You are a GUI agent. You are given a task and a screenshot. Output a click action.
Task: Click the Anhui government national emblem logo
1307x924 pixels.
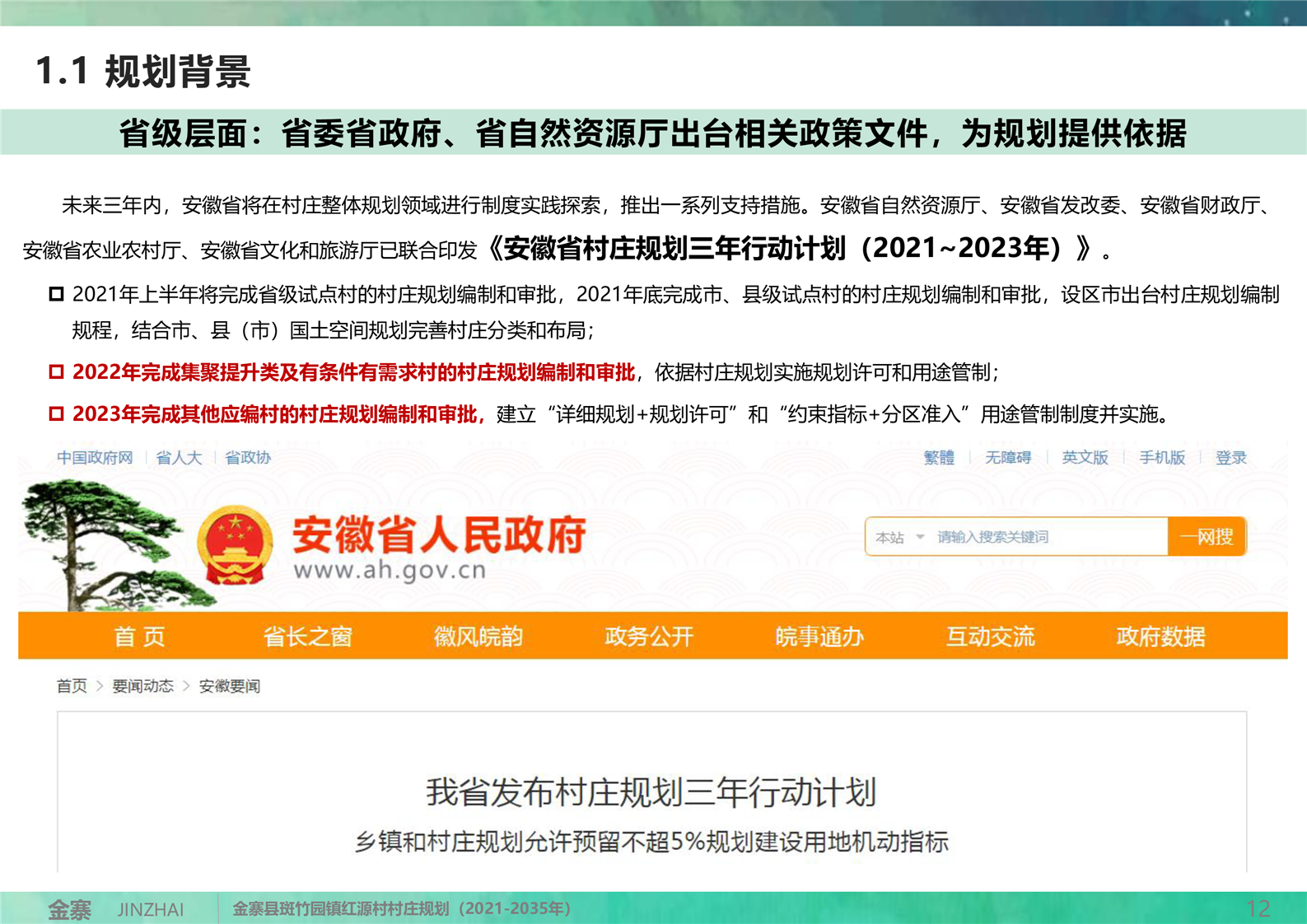point(235,544)
